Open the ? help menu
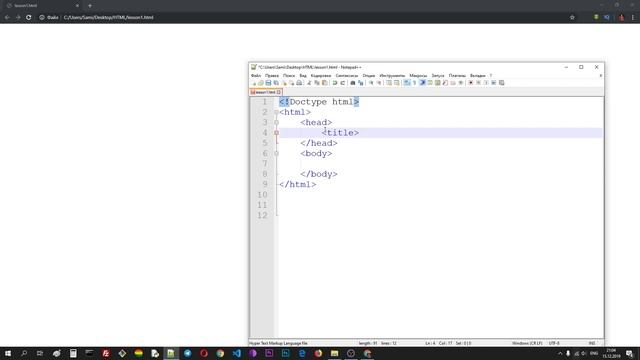 click(x=491, y=76)
